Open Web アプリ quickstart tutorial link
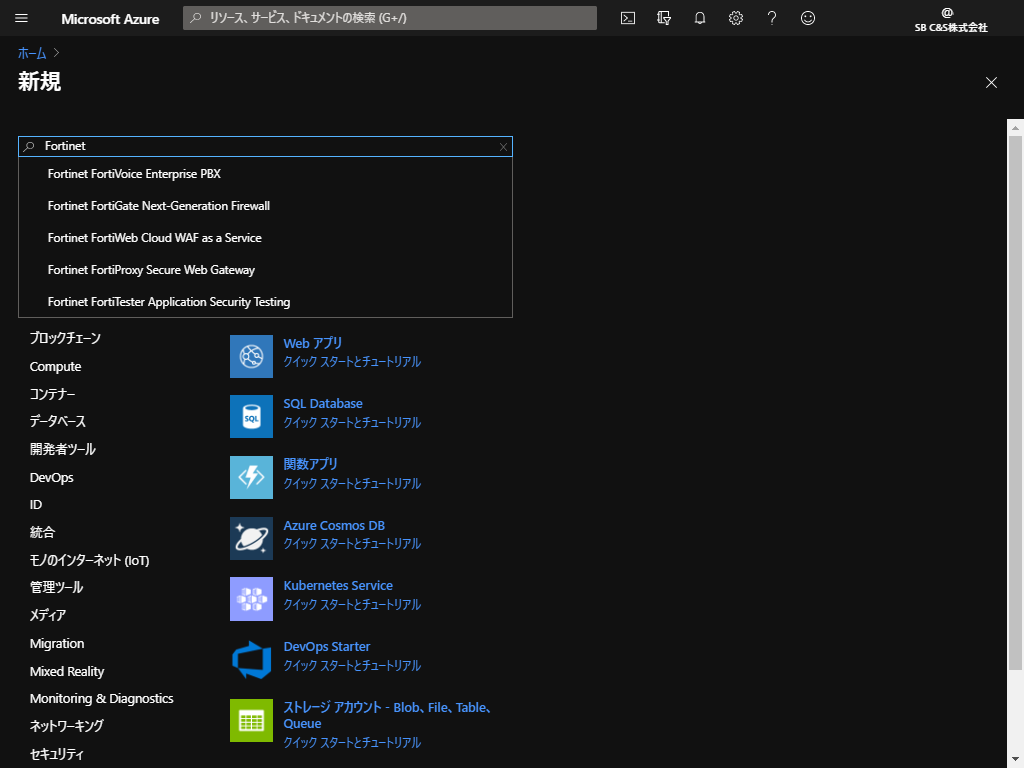 [x=352, y=362]
